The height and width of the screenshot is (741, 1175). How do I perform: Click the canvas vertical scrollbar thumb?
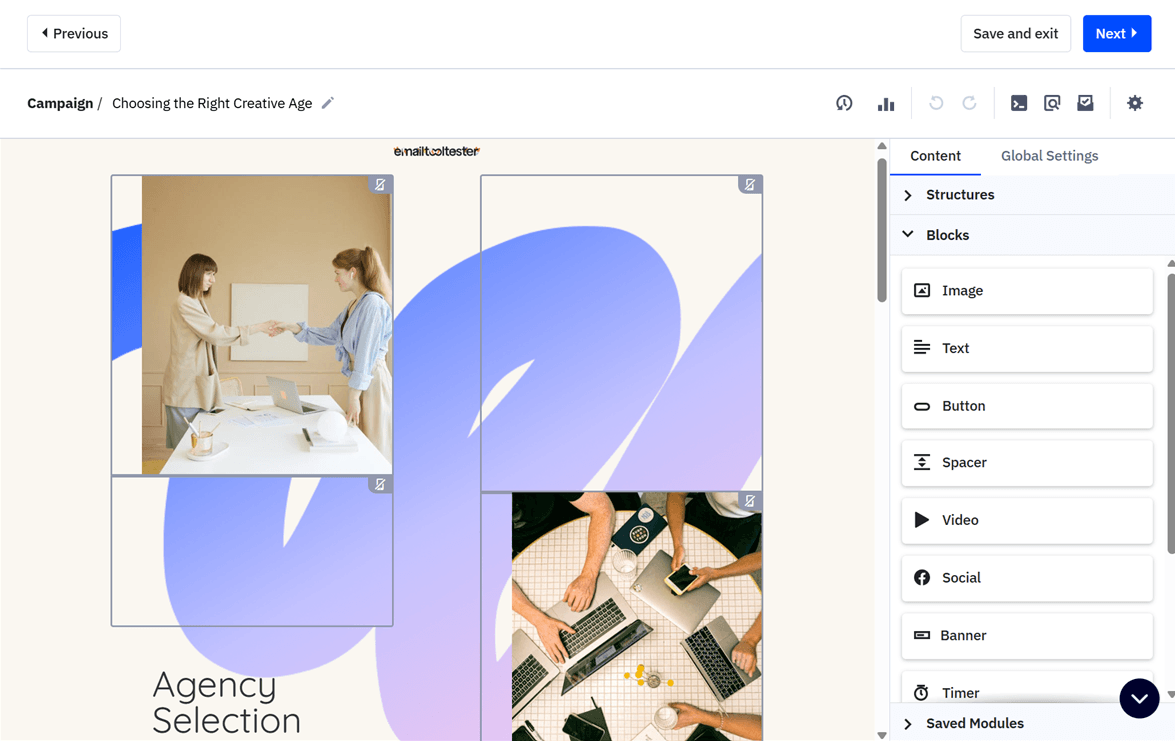click(x=882, y=230)
